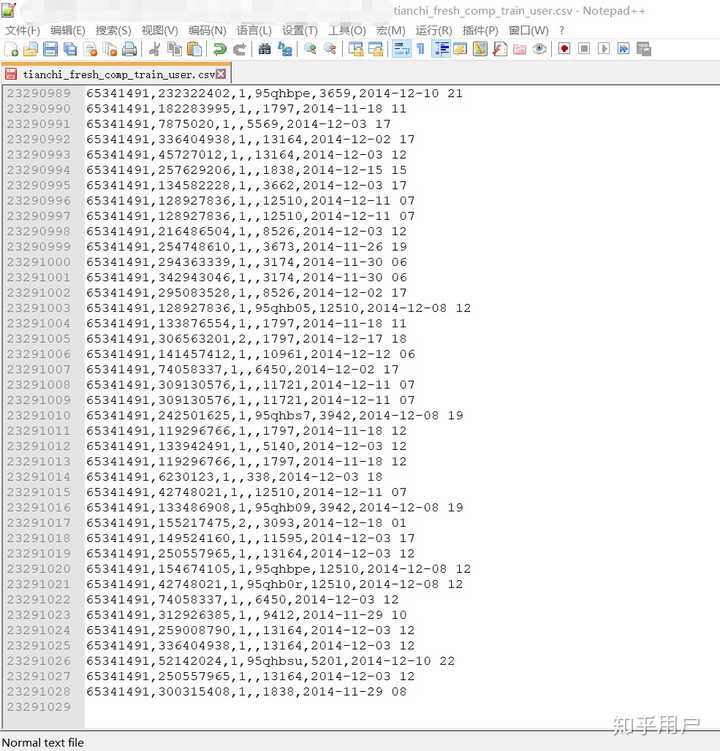Open the 文件(F) menu
The width and height of the screenshot is (720, 751).
23,30
